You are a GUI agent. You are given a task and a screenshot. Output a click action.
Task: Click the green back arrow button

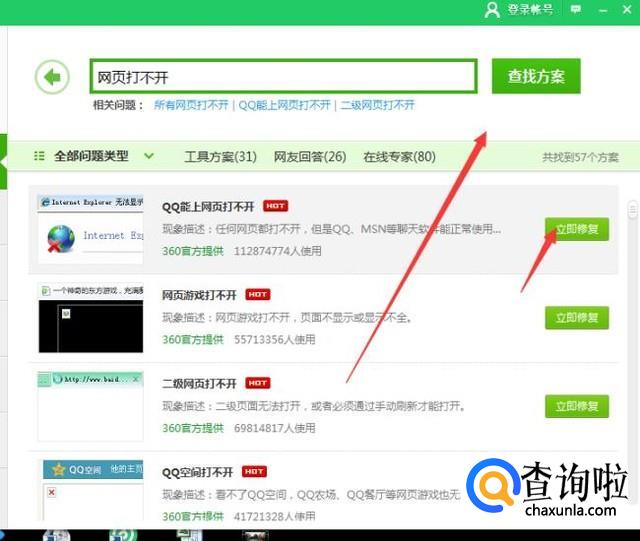(52, 77)
